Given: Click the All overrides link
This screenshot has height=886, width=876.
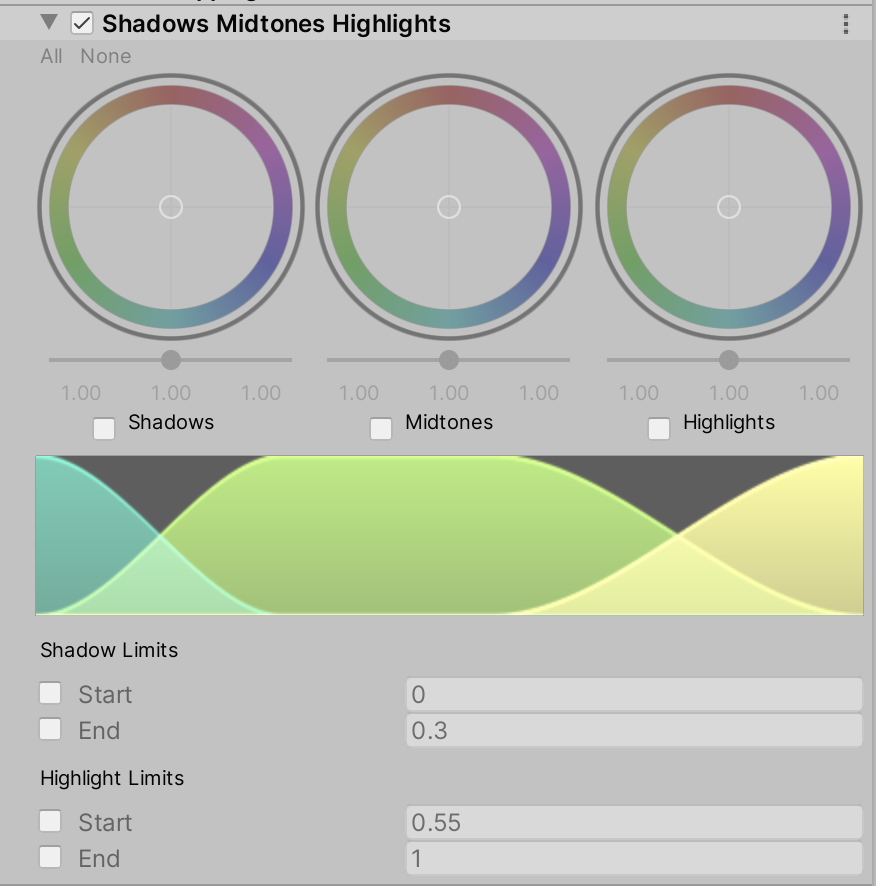Looking at the screenshot, I should point(51,56).
